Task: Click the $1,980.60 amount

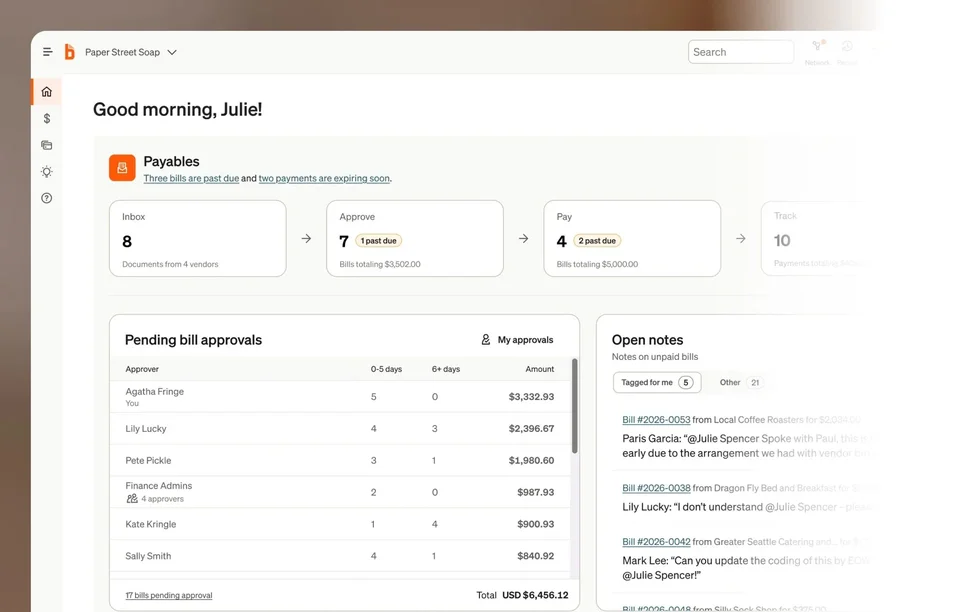Action: coord(531,460)
